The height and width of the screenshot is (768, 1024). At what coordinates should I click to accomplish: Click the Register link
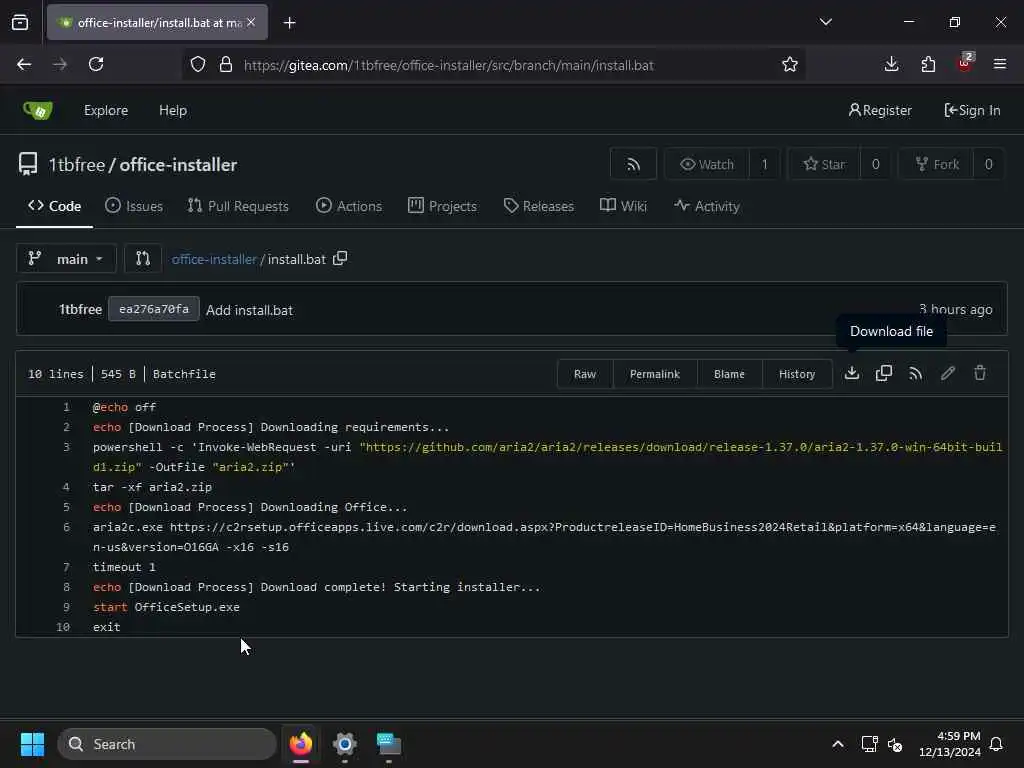[x=880, y=110]
